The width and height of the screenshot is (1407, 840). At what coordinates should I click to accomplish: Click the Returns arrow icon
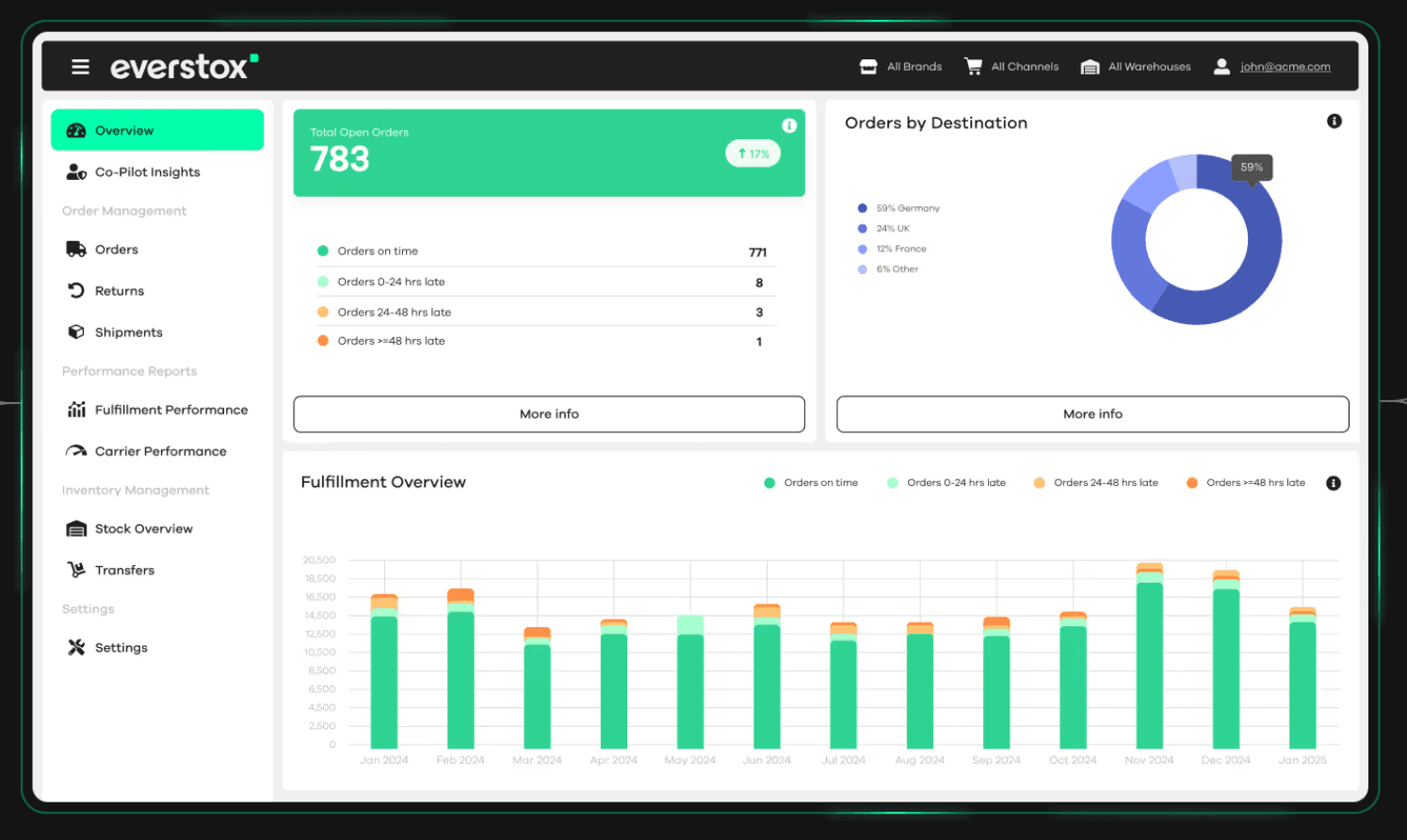[76, 290]
